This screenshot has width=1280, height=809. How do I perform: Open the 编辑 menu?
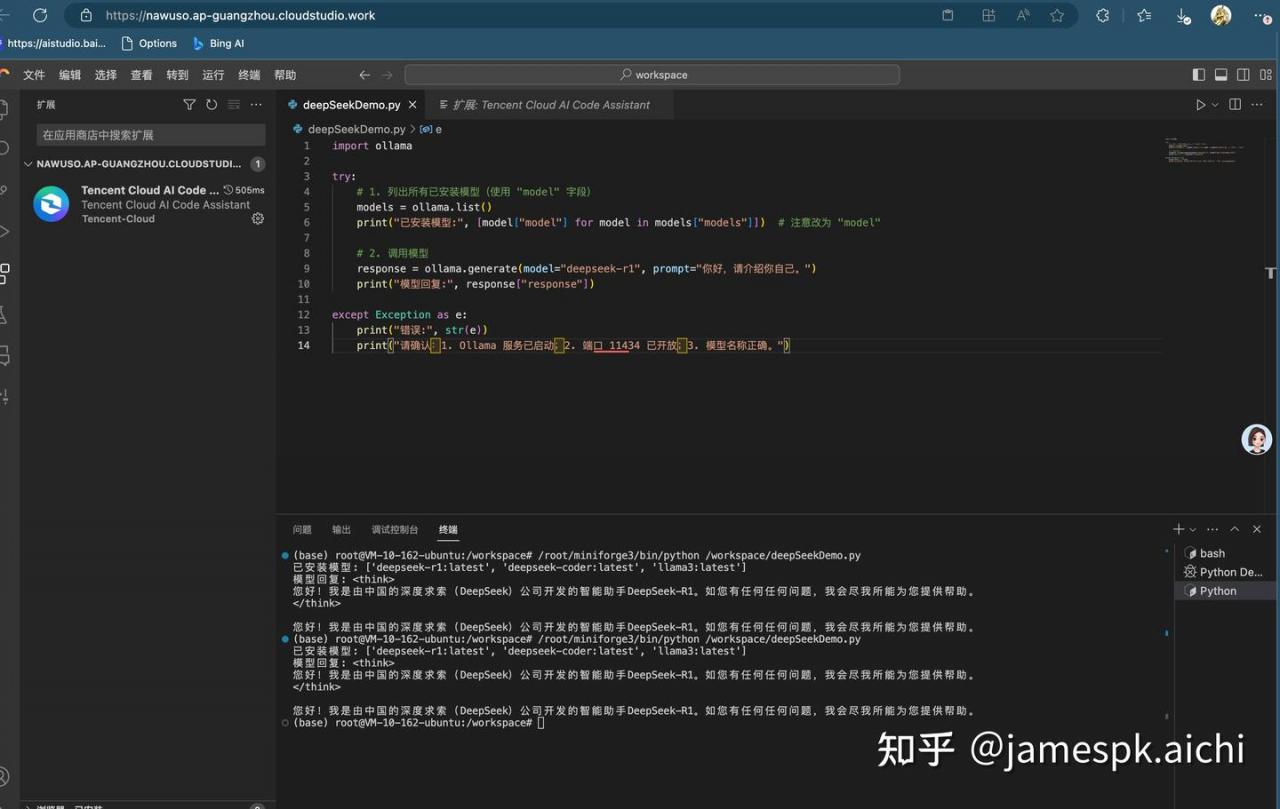(x=70, y=75)
